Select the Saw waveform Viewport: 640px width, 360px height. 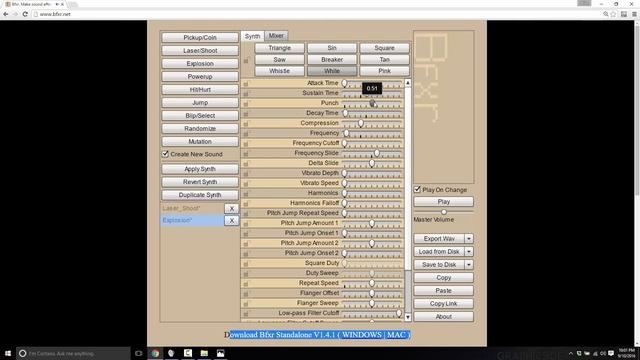[x=280, y=60]
